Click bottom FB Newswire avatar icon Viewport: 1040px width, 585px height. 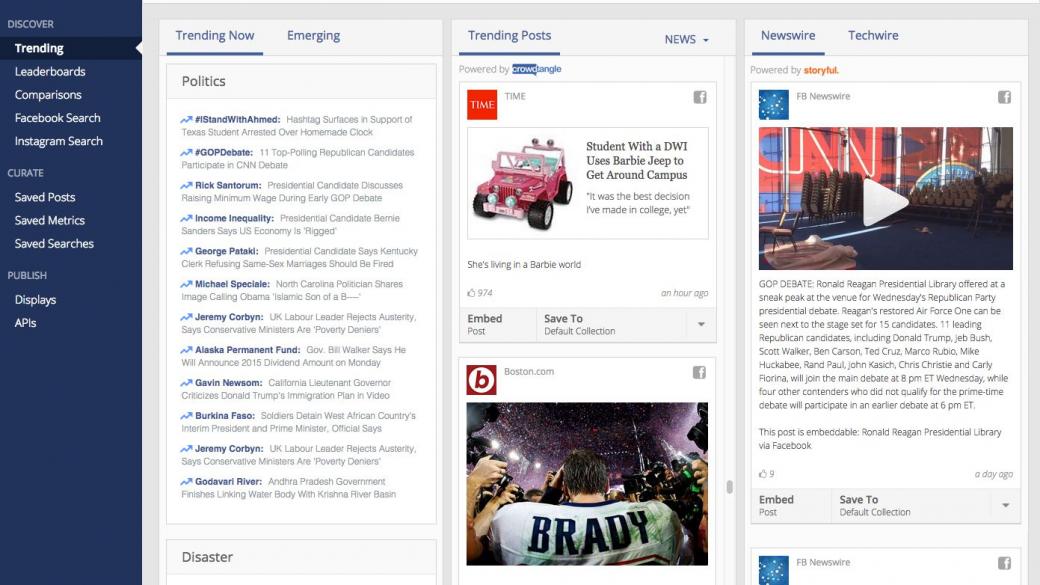pyautogui.click(x=773, y=570)
